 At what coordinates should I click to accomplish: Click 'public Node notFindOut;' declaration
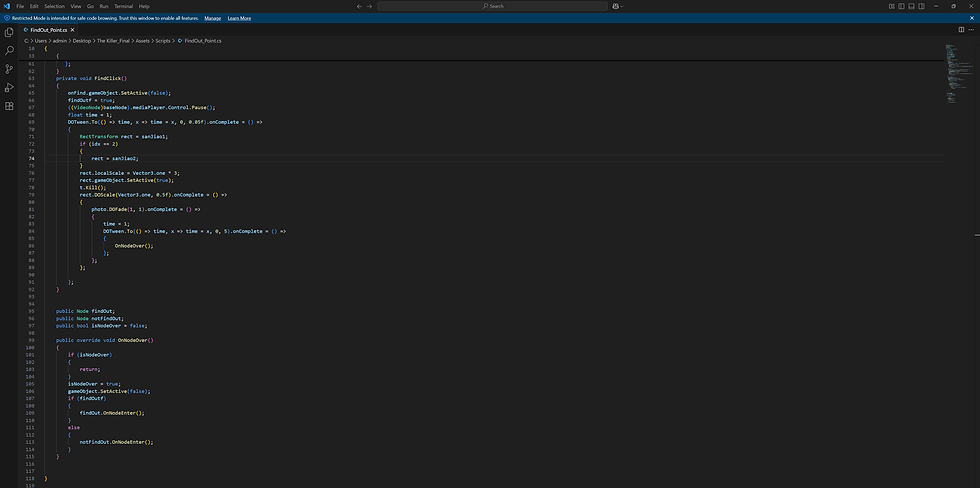click(x=90, y=318)
